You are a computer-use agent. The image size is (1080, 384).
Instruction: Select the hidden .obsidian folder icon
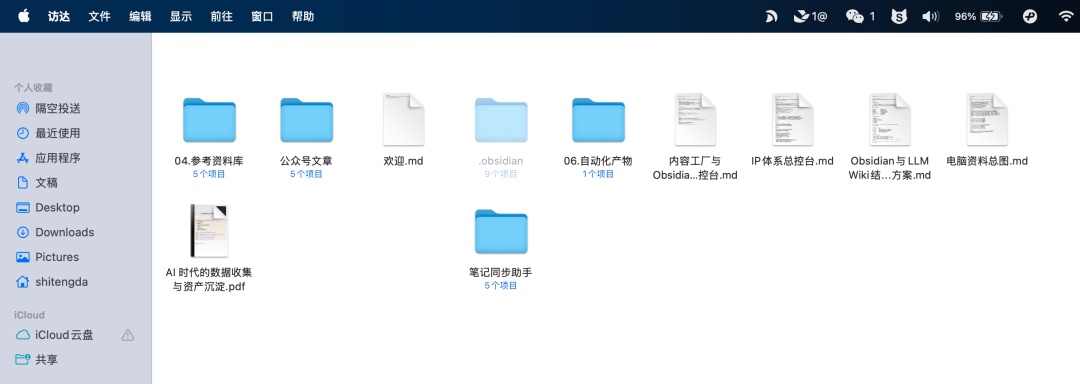501,120
